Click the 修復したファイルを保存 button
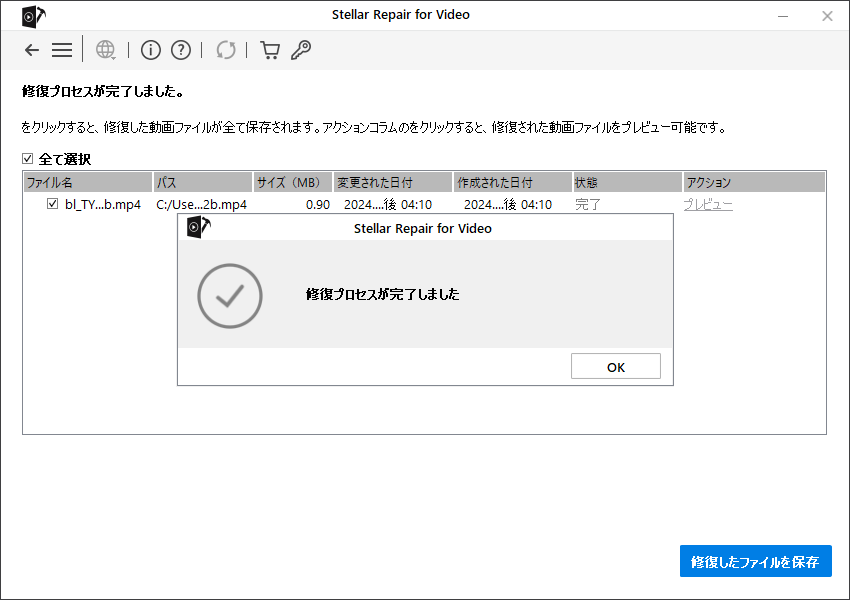 (756, 562)
